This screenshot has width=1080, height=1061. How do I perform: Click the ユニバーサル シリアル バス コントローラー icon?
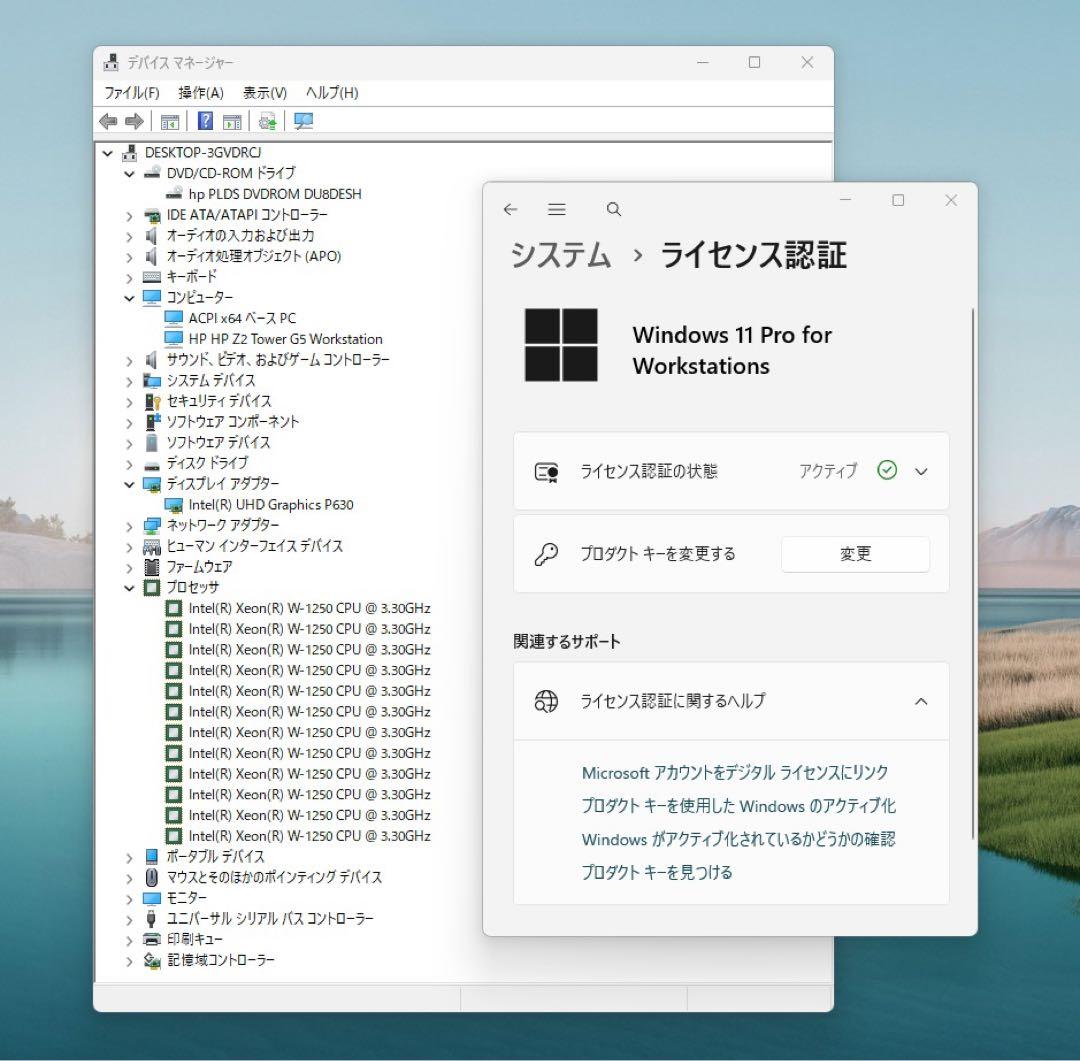click(x=152, y=918)
